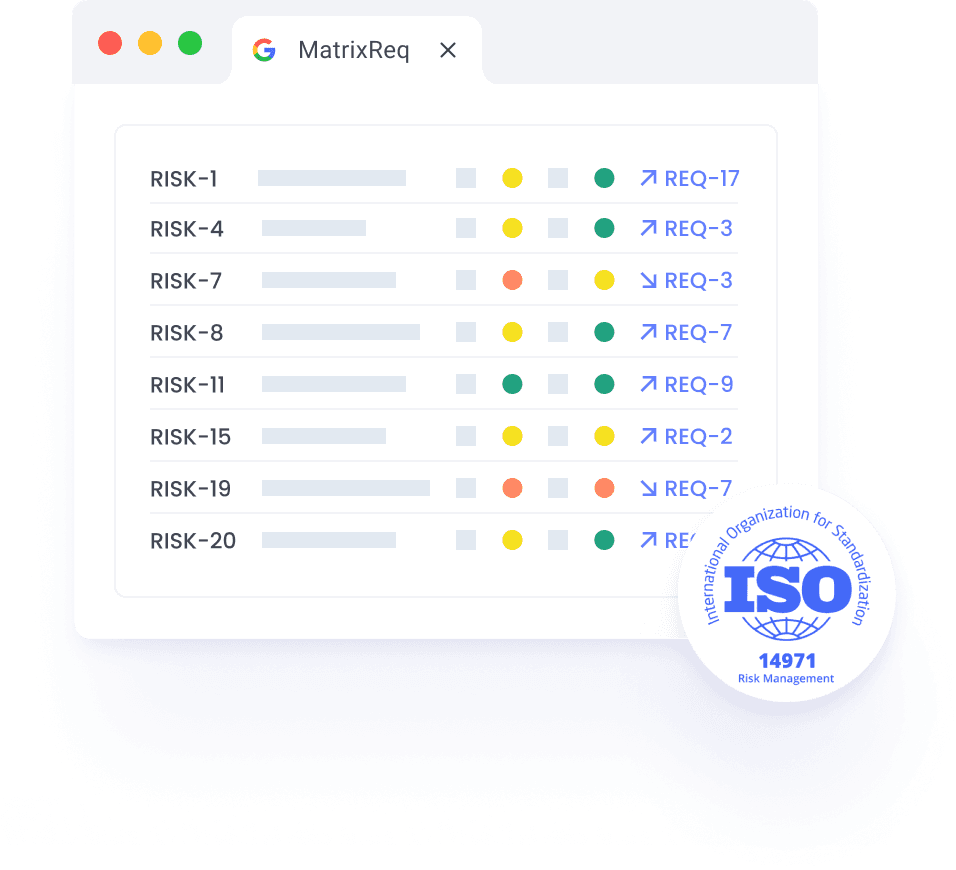
Task: Click the green macOS window button
Action: click(x=190, y=44)
